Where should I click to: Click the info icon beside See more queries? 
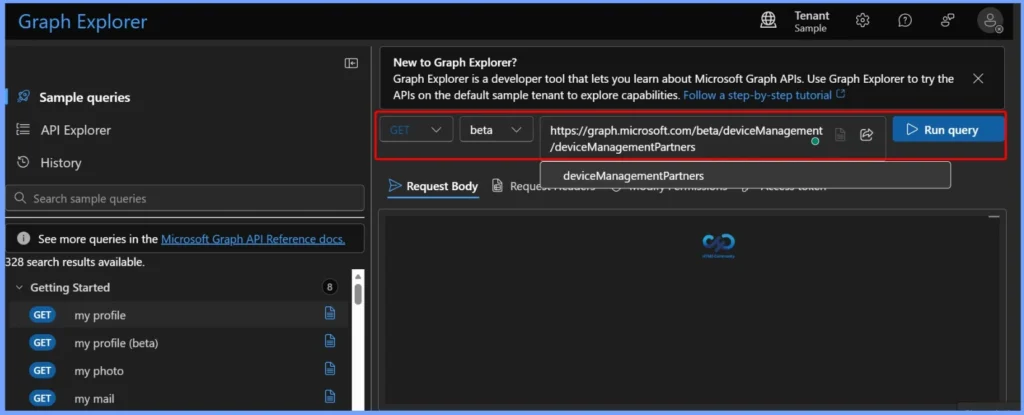[24, 239]
